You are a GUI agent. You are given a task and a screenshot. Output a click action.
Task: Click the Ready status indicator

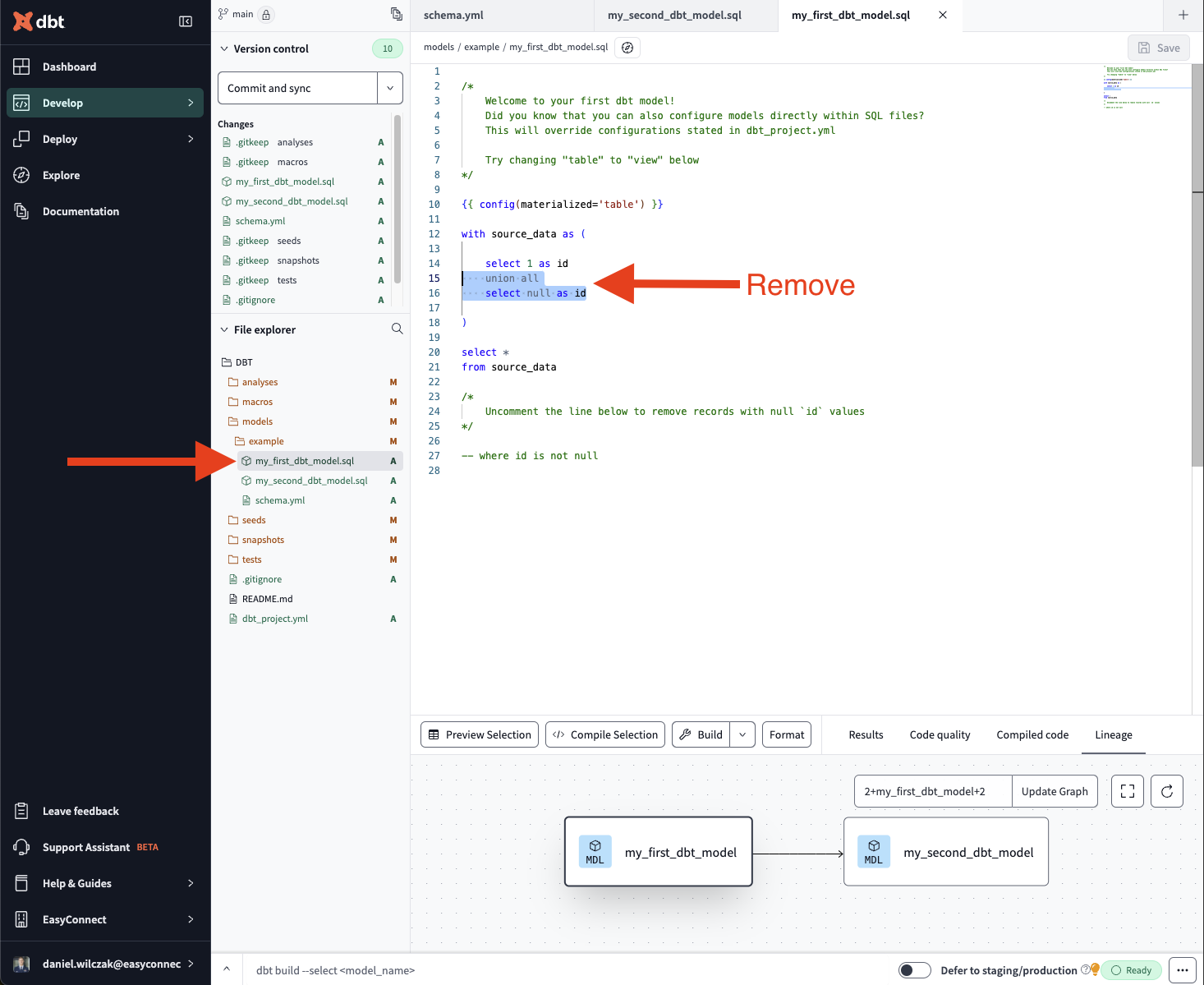[1132, 970]
